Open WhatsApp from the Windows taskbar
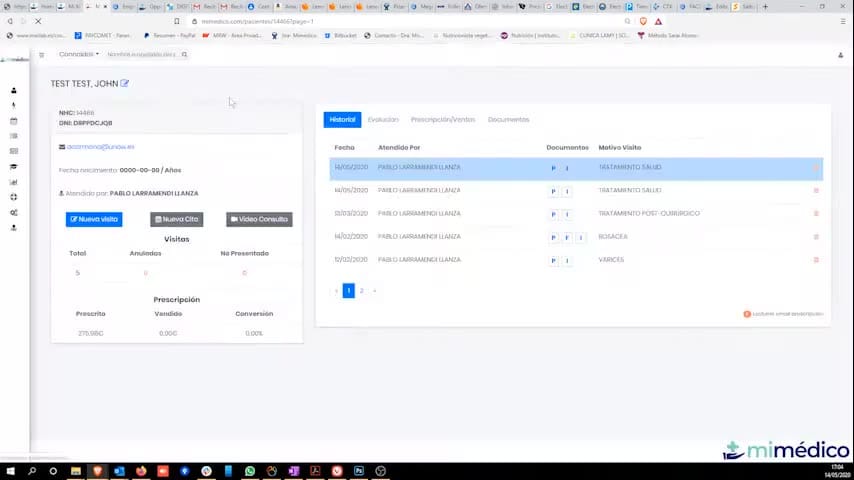 250,471
